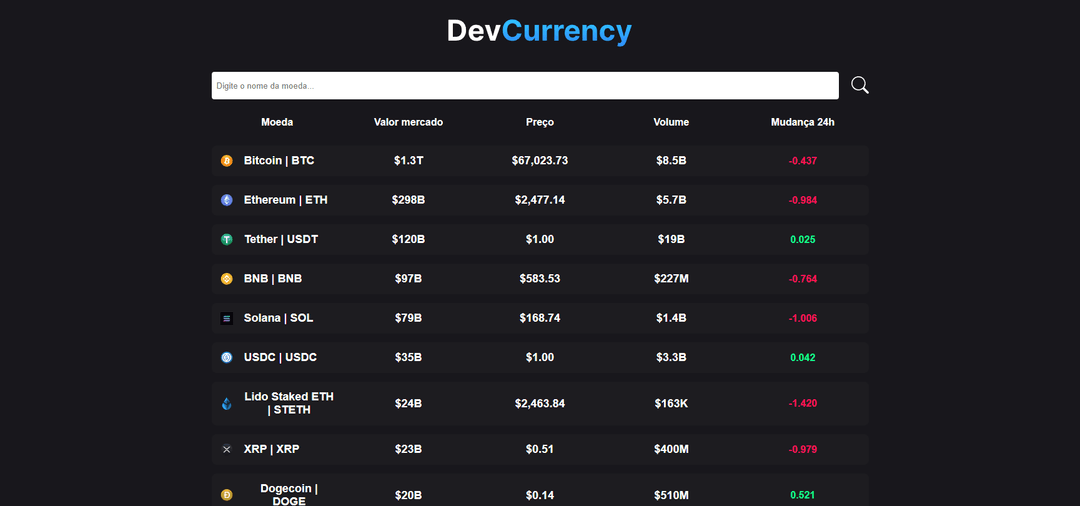Click the Bitcoin coin logo icon
Screen dimensions: 1080x506
(x=227, y=160)
